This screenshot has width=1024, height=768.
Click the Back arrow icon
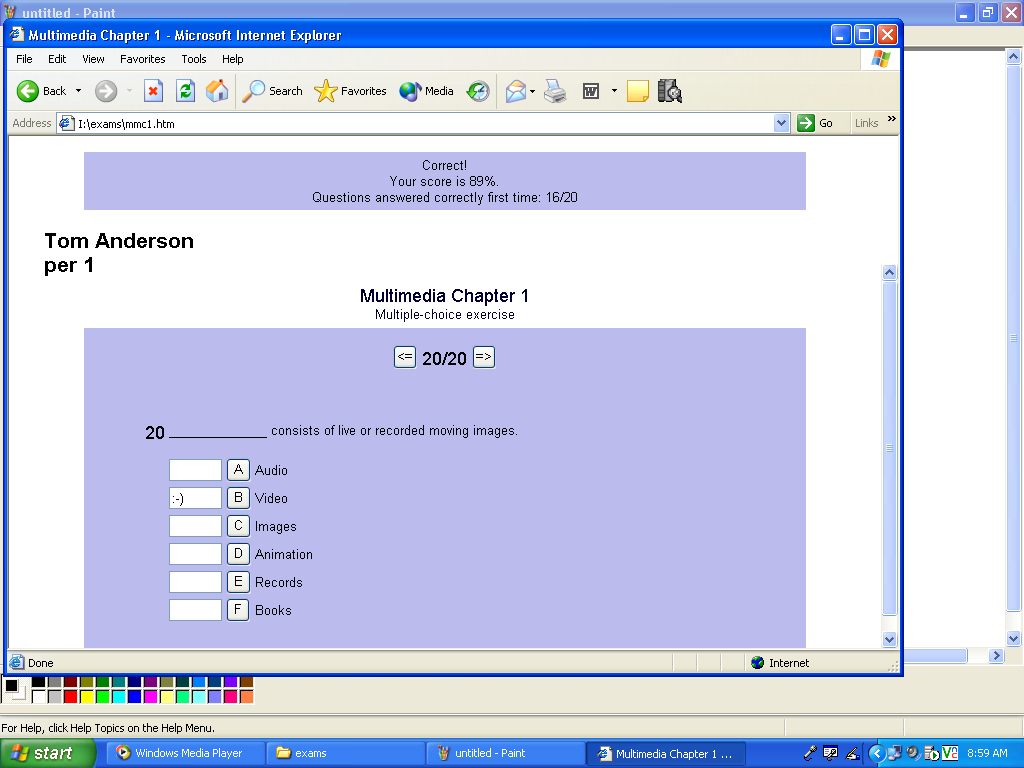click(x=28, y=91)
